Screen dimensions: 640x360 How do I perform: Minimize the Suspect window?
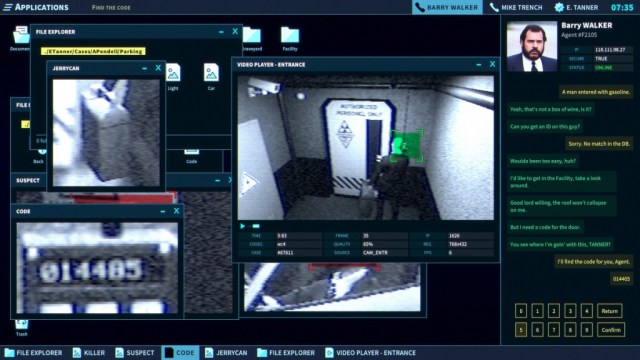pos(218,180)
